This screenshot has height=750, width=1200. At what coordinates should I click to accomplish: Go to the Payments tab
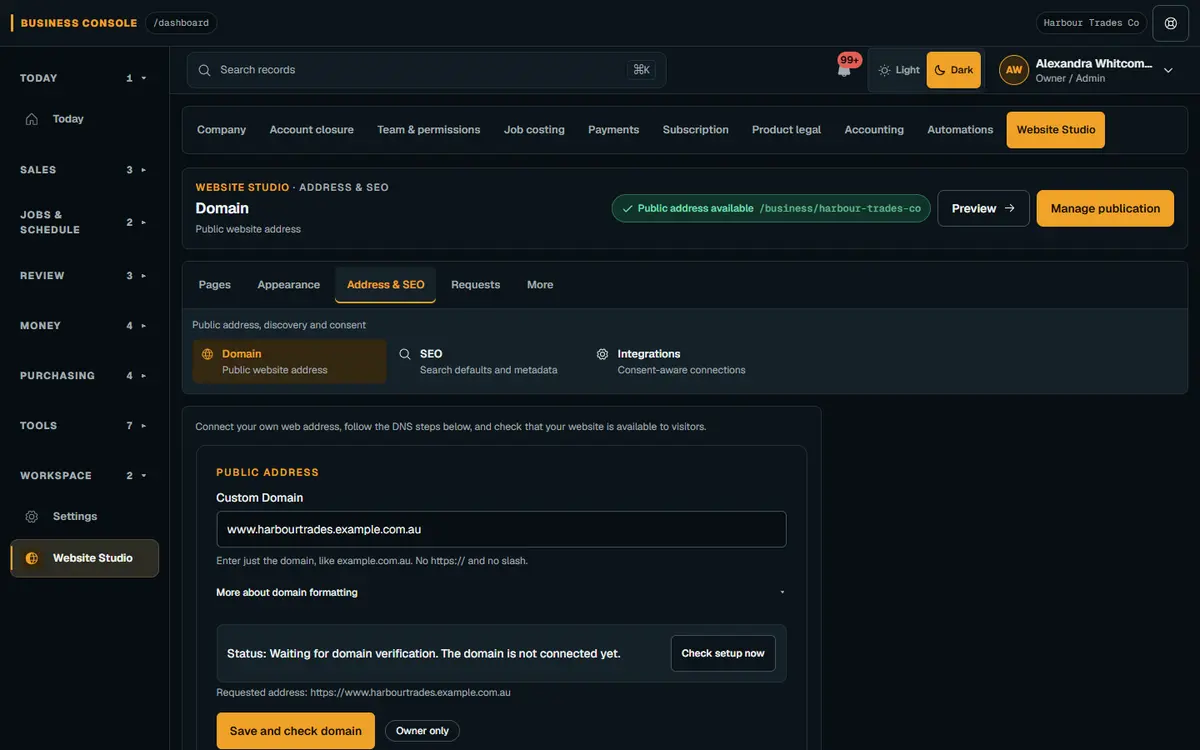pos(614,130)
